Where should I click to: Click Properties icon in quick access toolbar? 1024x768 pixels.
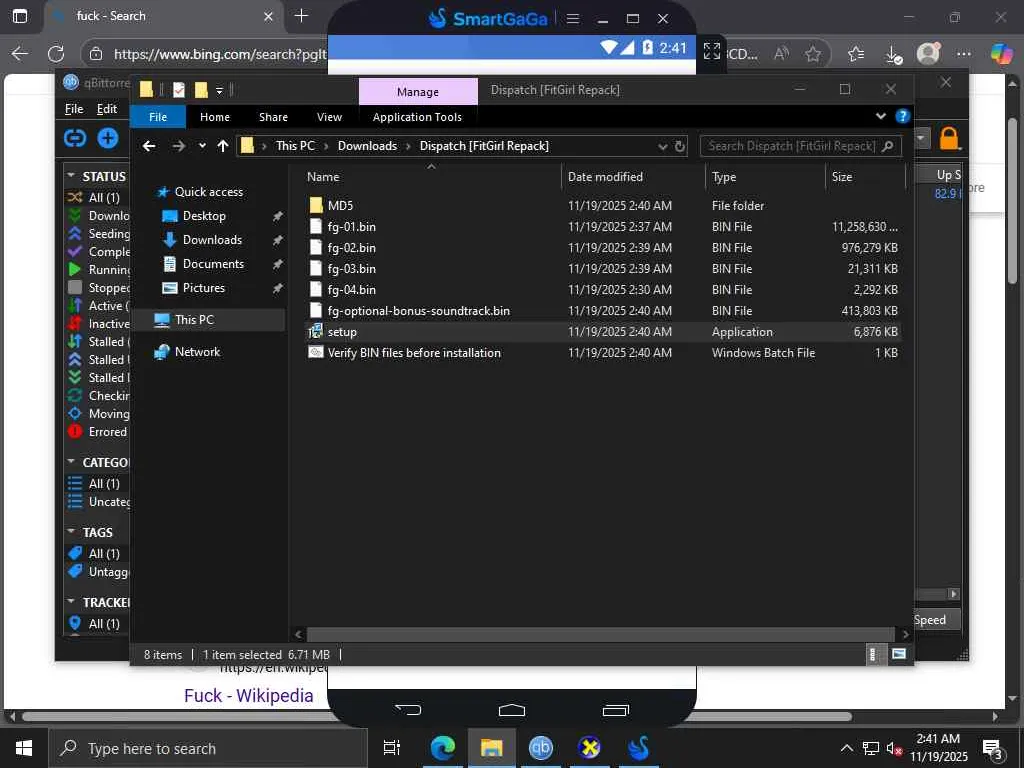178,89
